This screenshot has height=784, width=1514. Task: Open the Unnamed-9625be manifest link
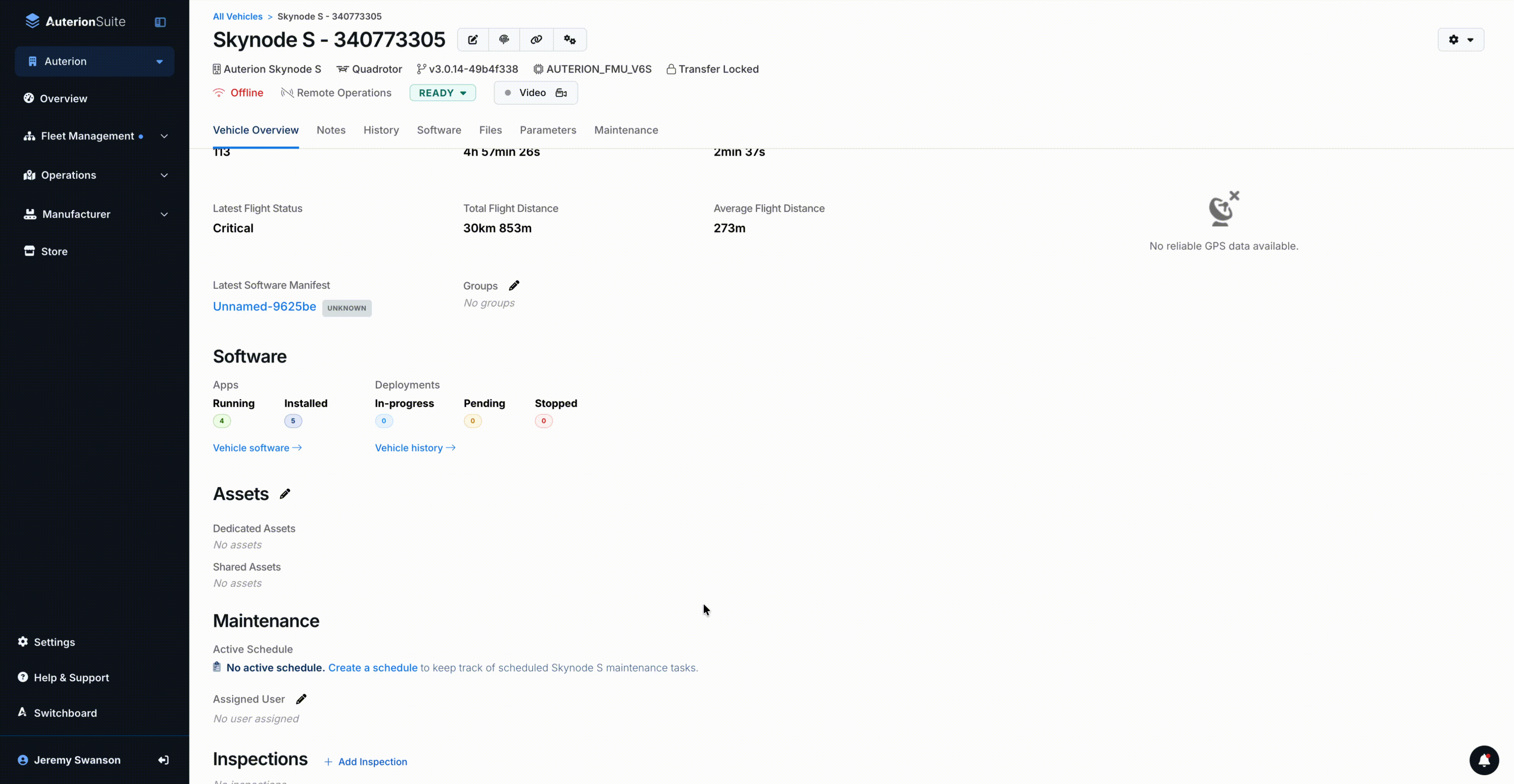pos(264,306)
